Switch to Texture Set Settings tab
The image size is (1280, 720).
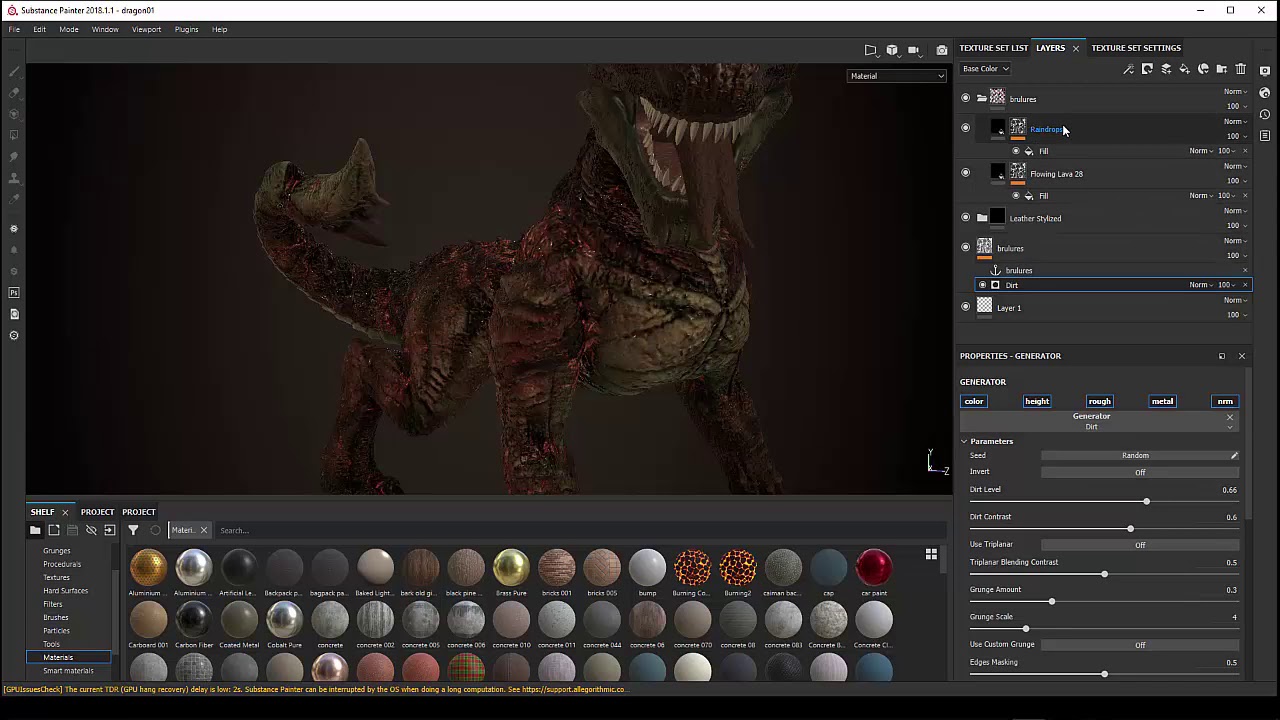coord(1136,48)
